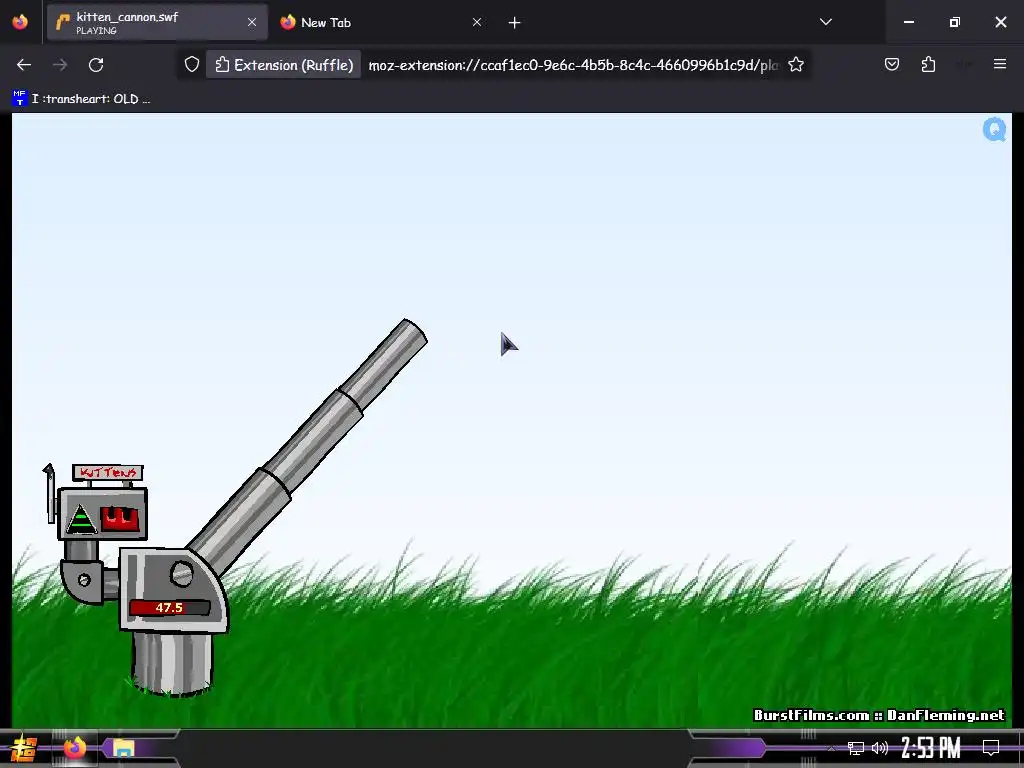
Task: Bookmark this page with the star
Action: point(795,65)
